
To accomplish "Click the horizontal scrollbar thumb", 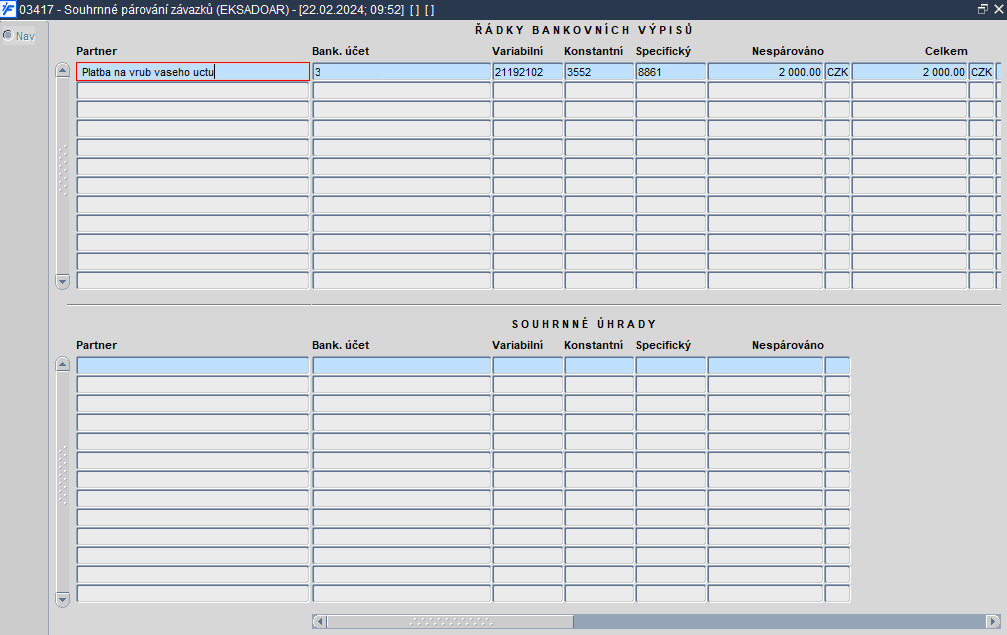I will pos(450,622).
